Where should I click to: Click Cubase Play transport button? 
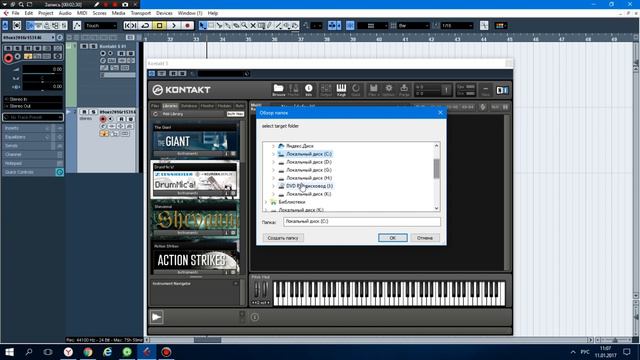click(174, 26)
